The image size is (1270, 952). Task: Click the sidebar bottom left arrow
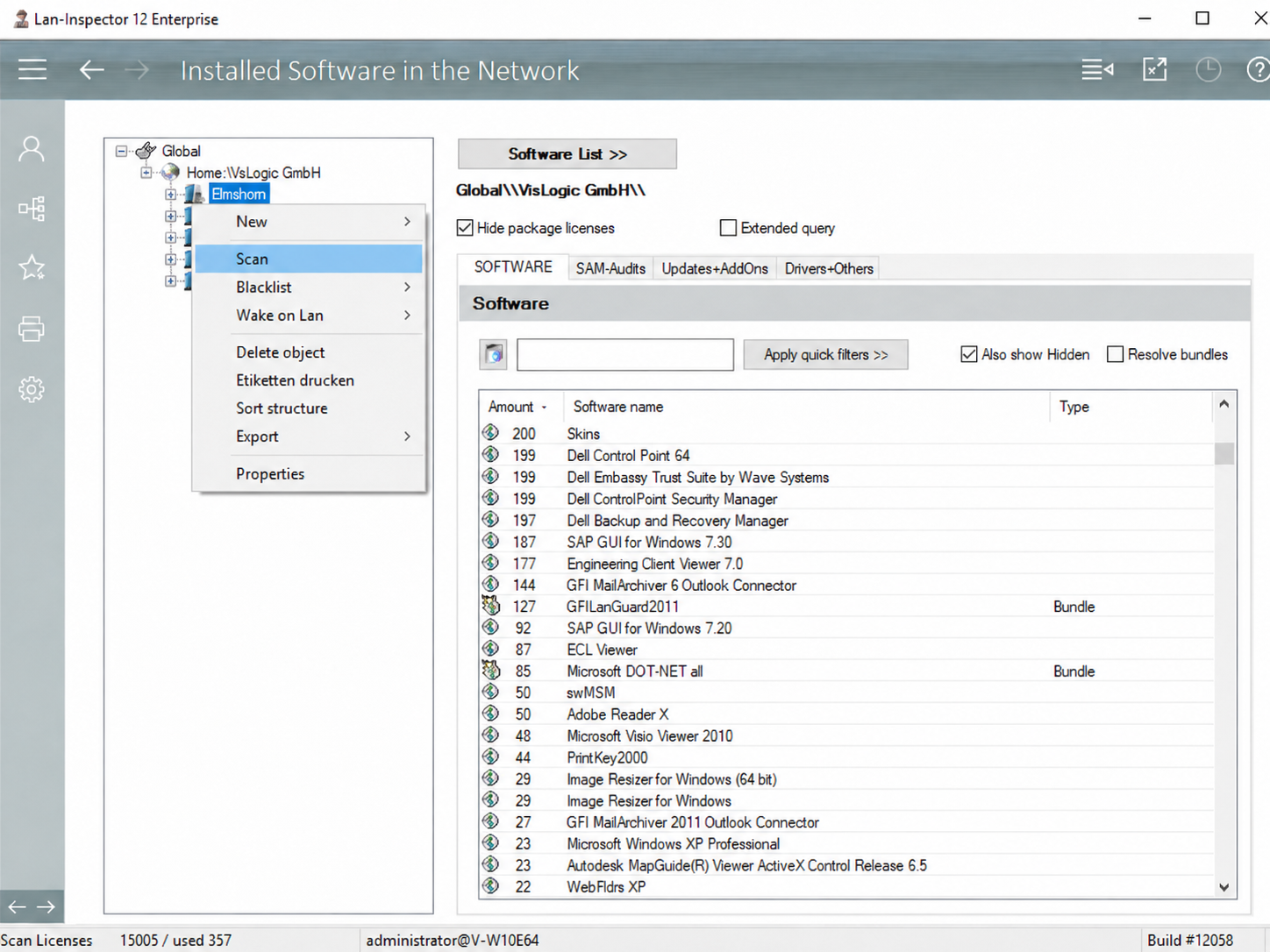pos(17,906)
